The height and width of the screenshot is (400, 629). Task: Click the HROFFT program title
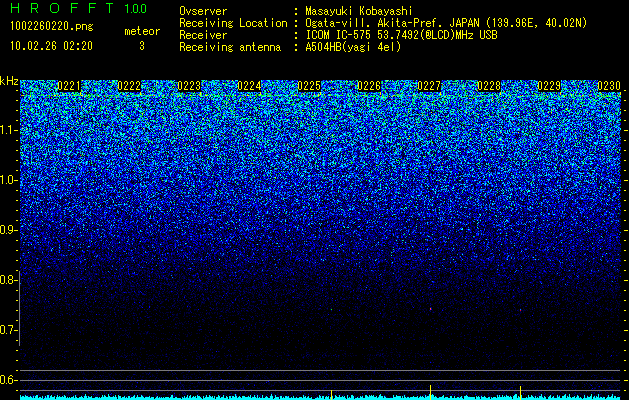(61, 8)
